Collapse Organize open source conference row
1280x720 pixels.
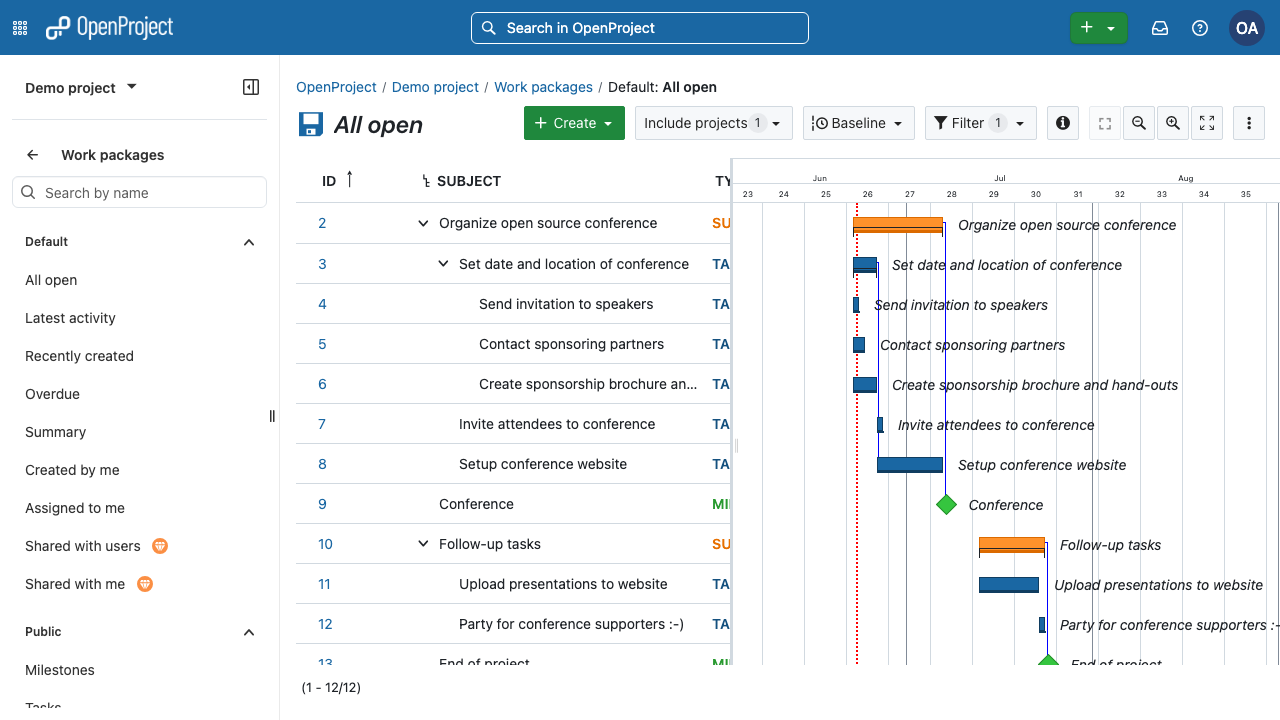(x=423, y=223)
